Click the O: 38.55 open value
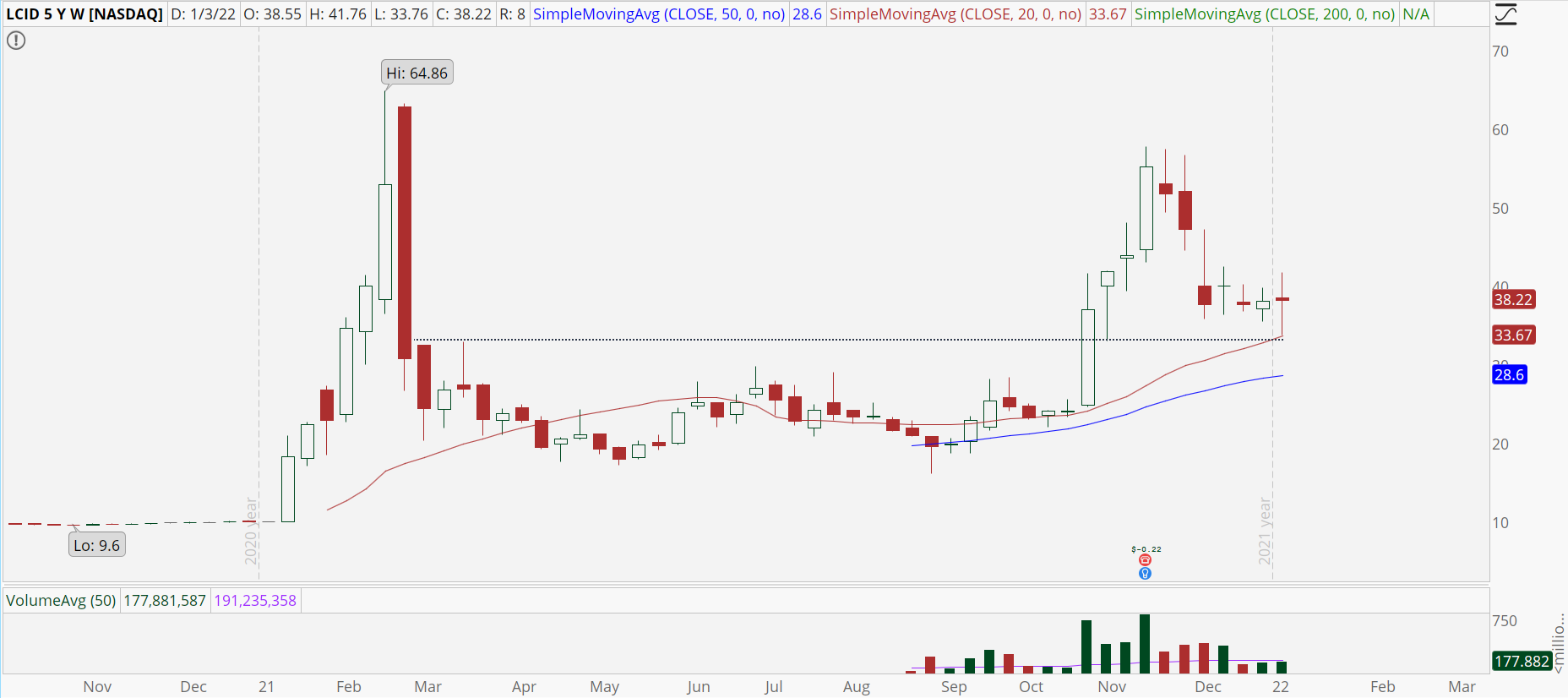1568x698 pixels. pyautogui.click(x=273, y=14)
